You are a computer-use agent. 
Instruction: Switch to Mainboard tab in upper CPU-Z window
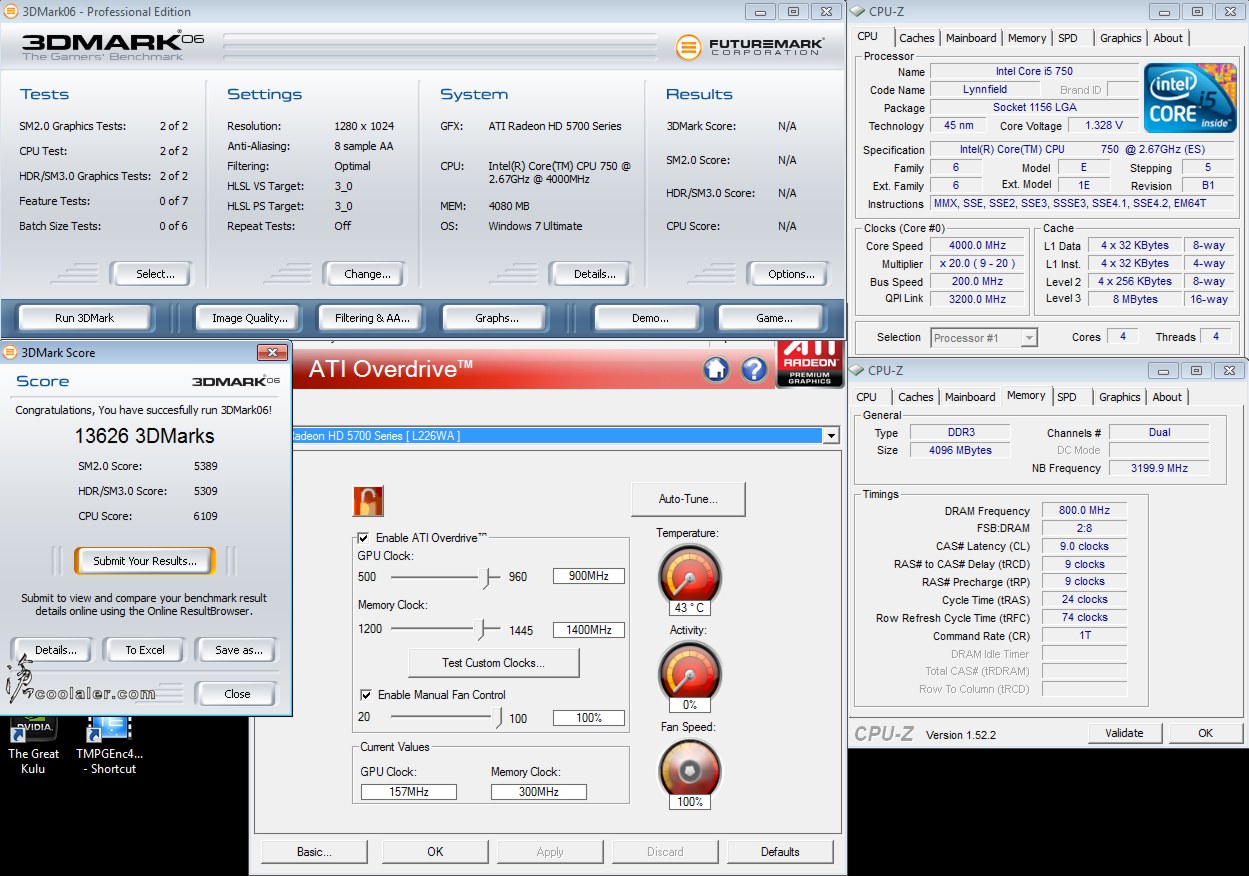[971, 38]
